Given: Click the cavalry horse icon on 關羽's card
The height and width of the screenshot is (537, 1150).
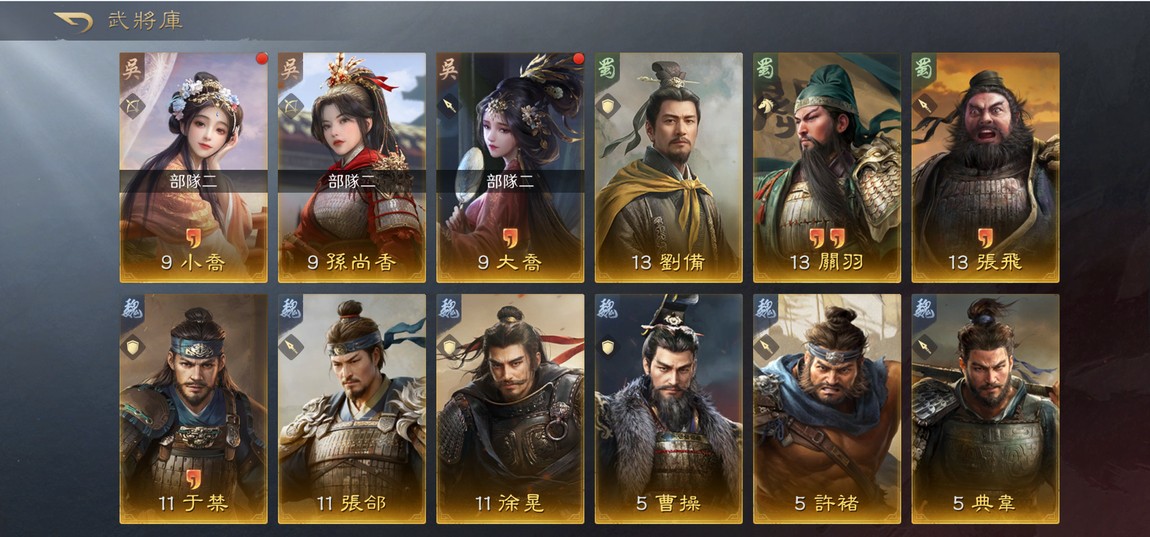Looking at the screenshot, I should pos(766,106).
